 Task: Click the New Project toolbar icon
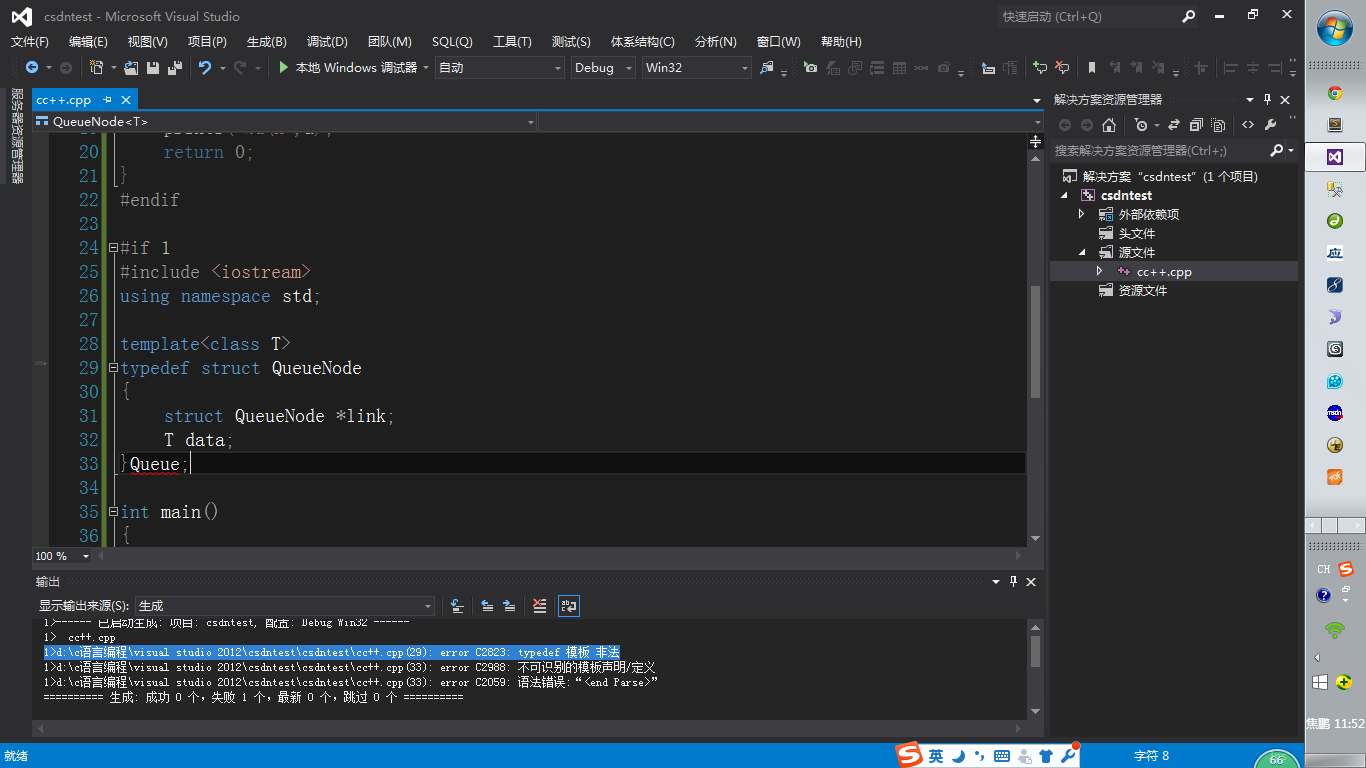(x=96, y=68)
